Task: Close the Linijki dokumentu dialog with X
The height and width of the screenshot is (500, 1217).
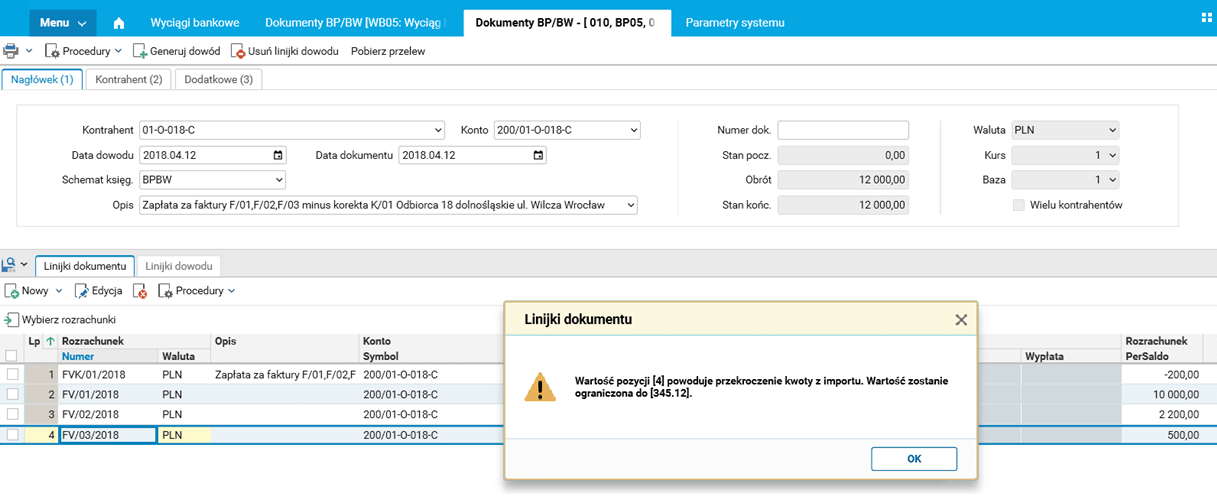Action: tap(961, 320)
